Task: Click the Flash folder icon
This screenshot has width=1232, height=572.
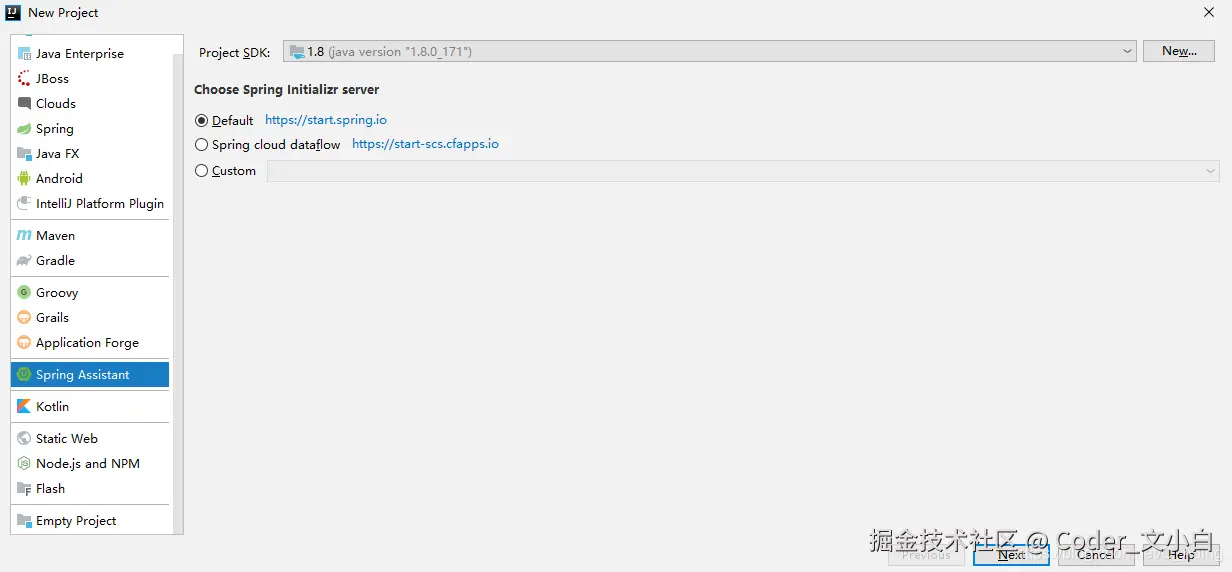Action: point(24,488)
